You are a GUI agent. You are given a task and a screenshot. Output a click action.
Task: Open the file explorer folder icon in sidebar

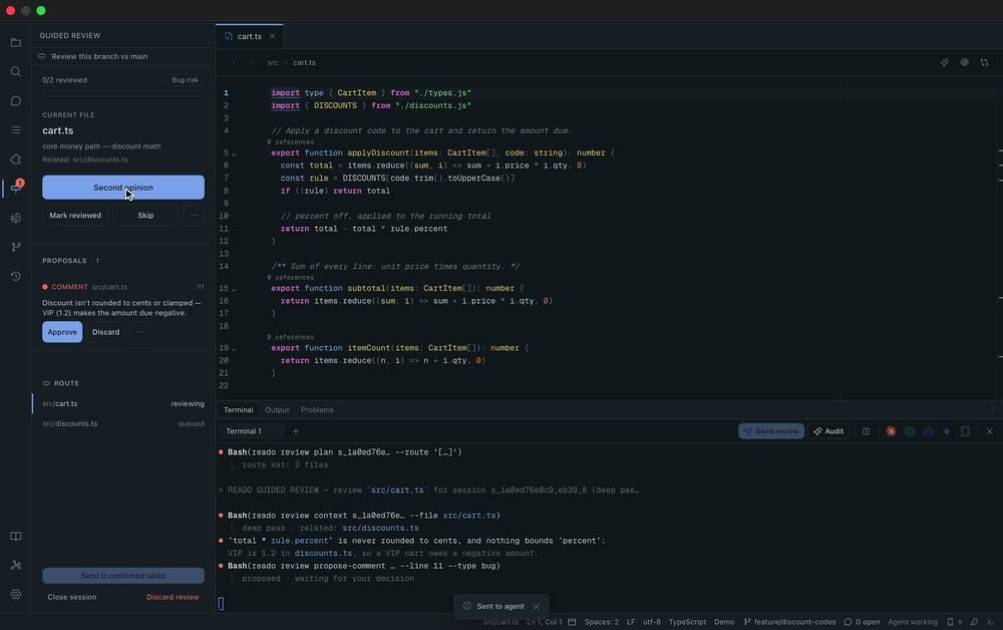tap(16, 42)
